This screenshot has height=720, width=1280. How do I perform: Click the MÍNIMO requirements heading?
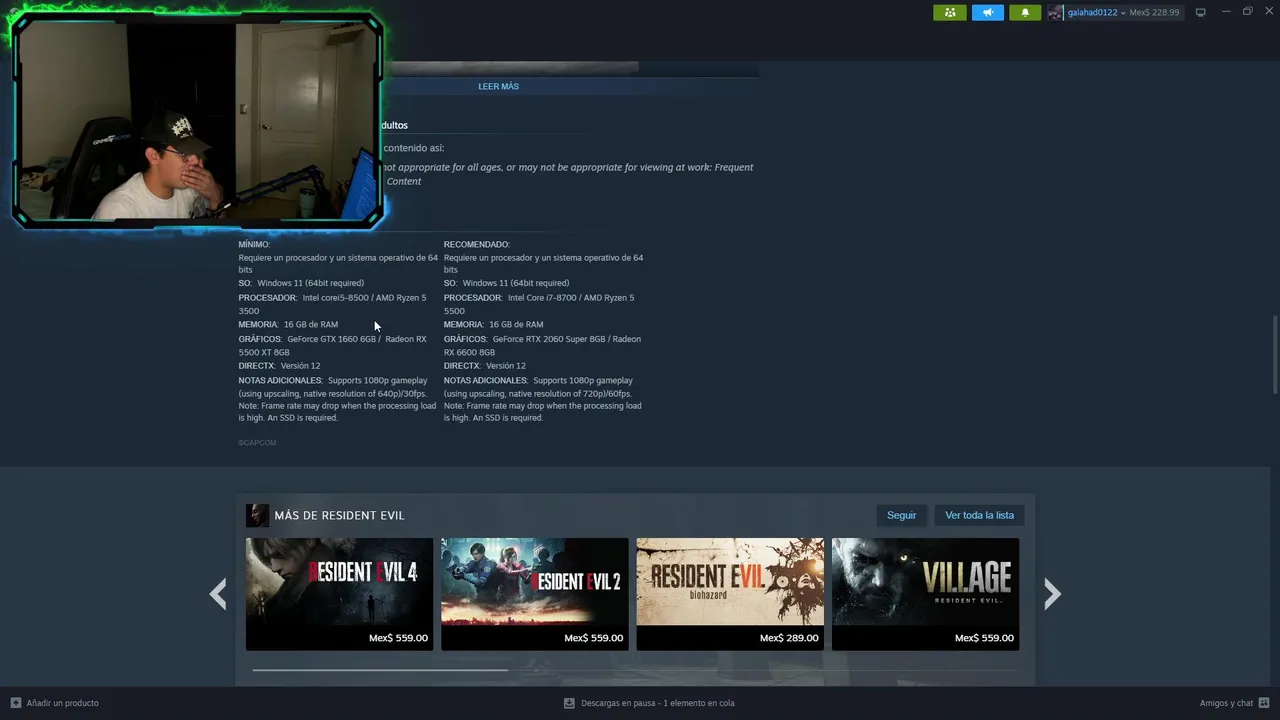click(x=254, y=244)
